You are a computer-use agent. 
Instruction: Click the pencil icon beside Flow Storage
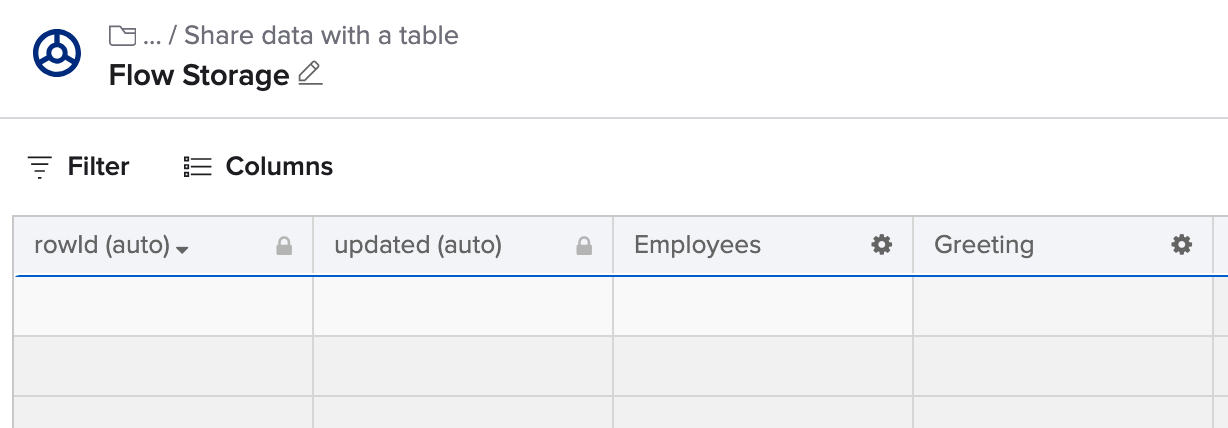click(x=310, y=74)
